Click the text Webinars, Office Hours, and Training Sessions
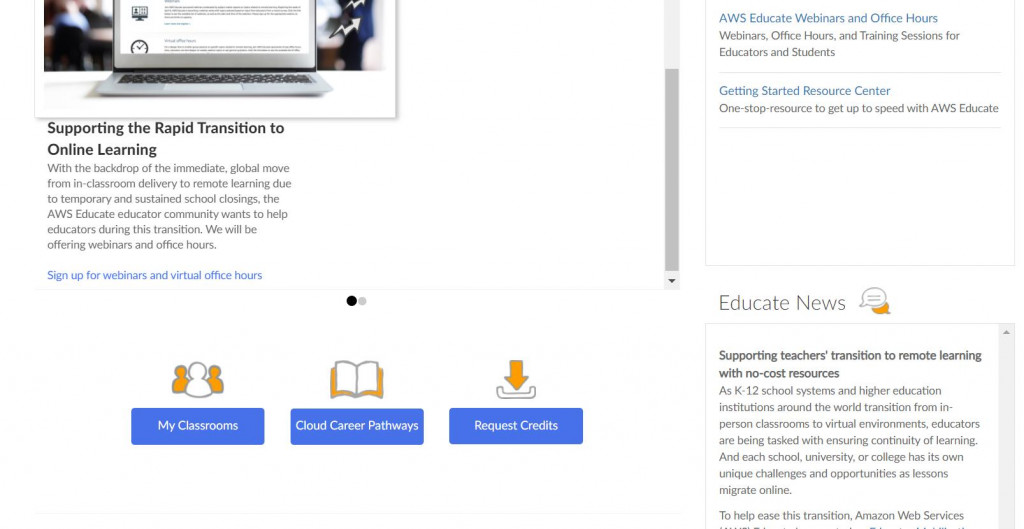The height and width of the screenshot is (529, 1024). point(839,44)
